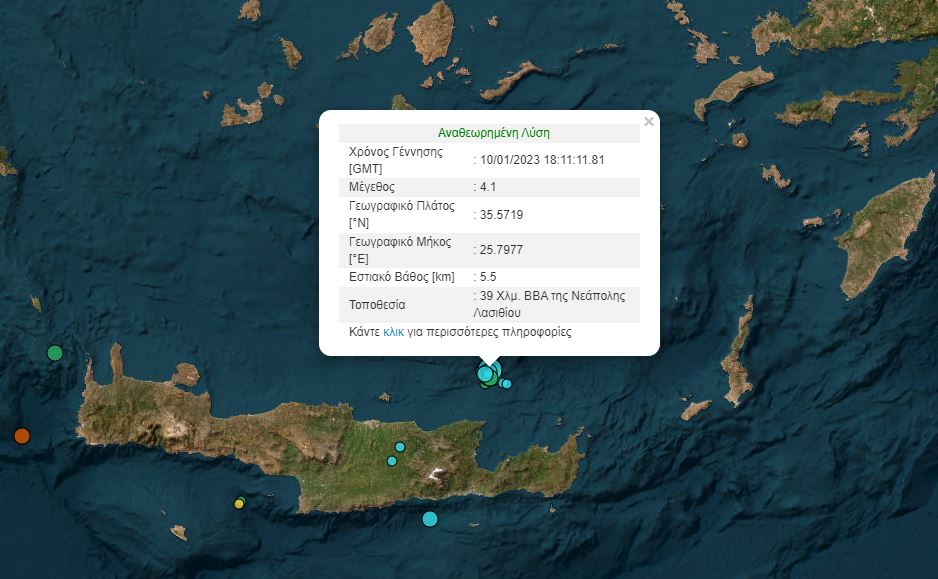Click the magnitude value 4.1

pos(488,187)
